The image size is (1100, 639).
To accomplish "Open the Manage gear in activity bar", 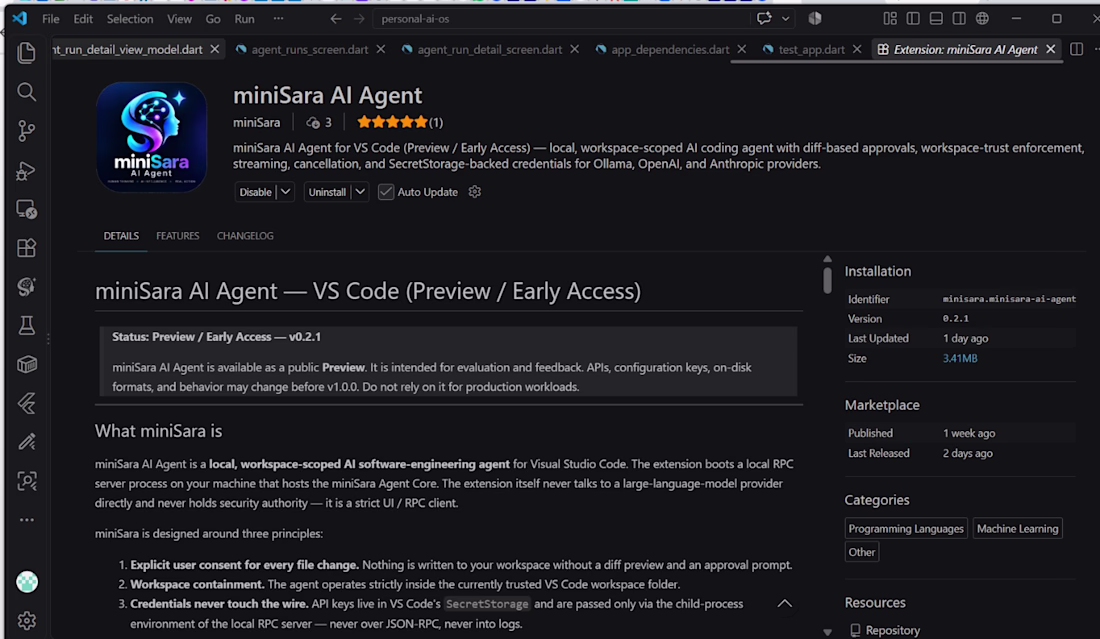I will (x=27, y=621).
